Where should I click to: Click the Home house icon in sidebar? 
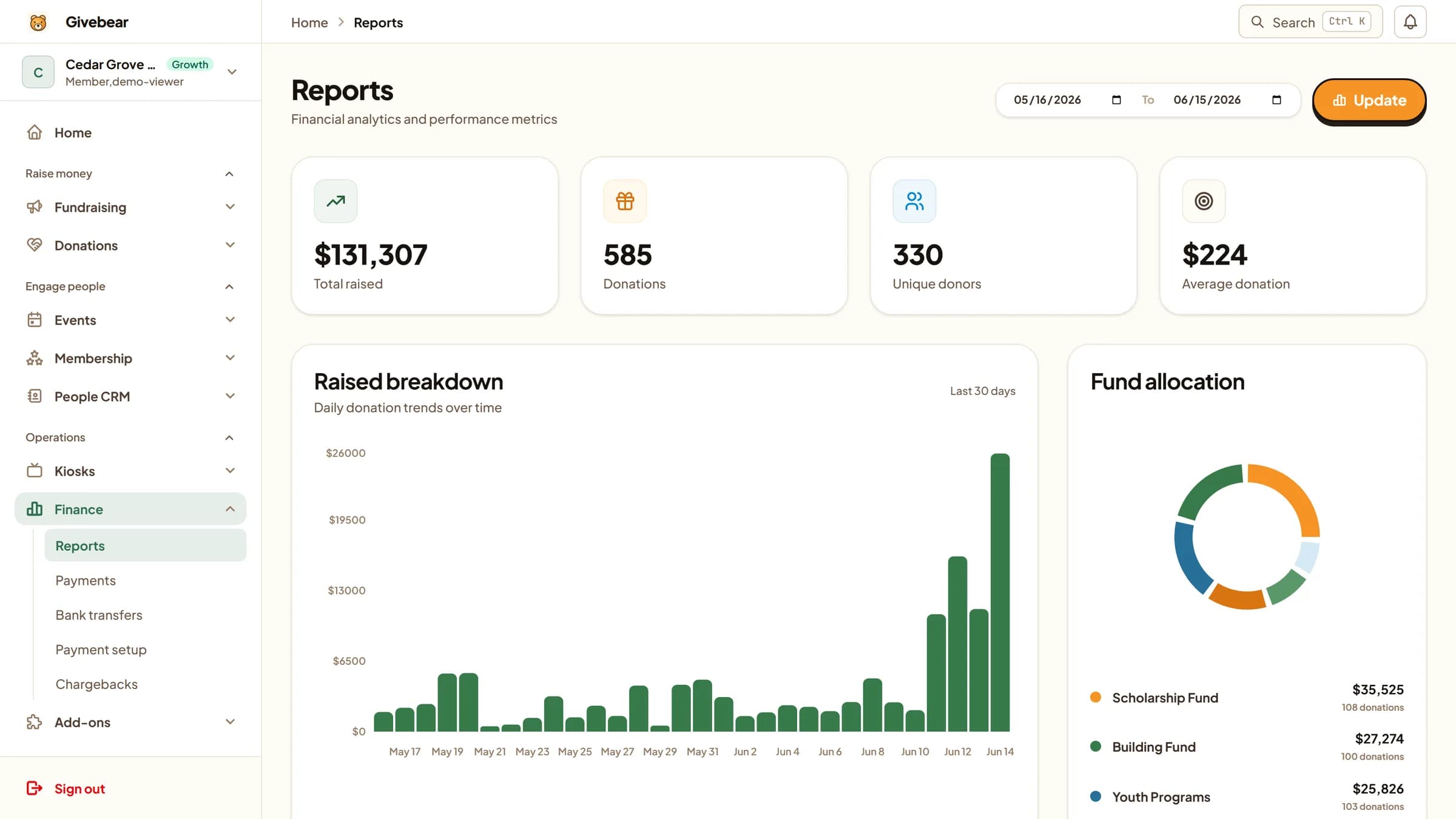click(x=35, y=132)
